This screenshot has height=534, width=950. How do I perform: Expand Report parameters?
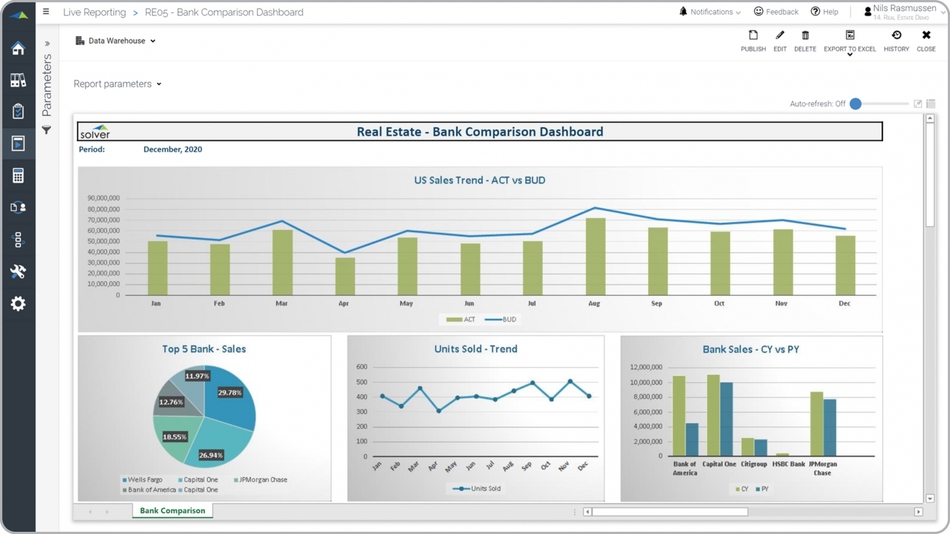coord(117,84)
